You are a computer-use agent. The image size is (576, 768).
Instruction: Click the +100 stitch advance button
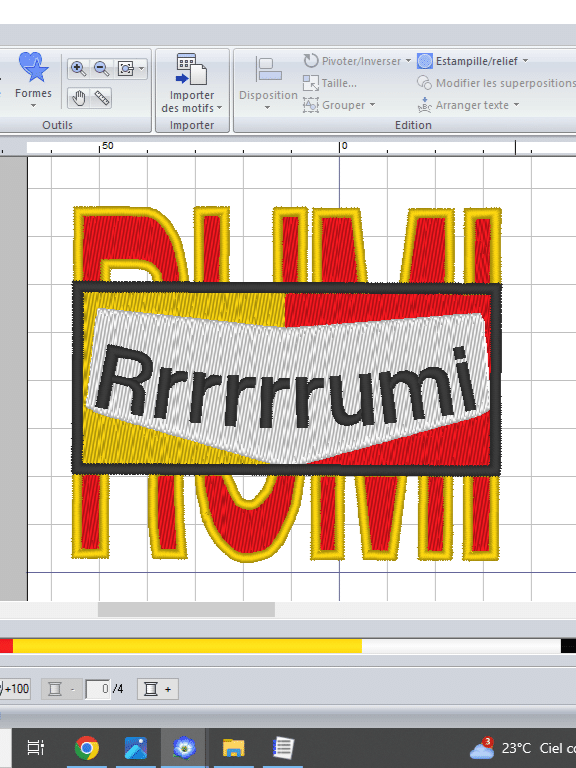[15, 689]
